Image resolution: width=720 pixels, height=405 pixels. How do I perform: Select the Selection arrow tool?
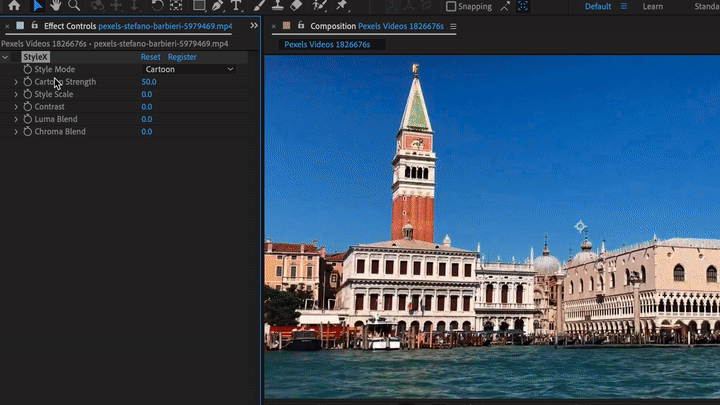click(x=38, y=6)
